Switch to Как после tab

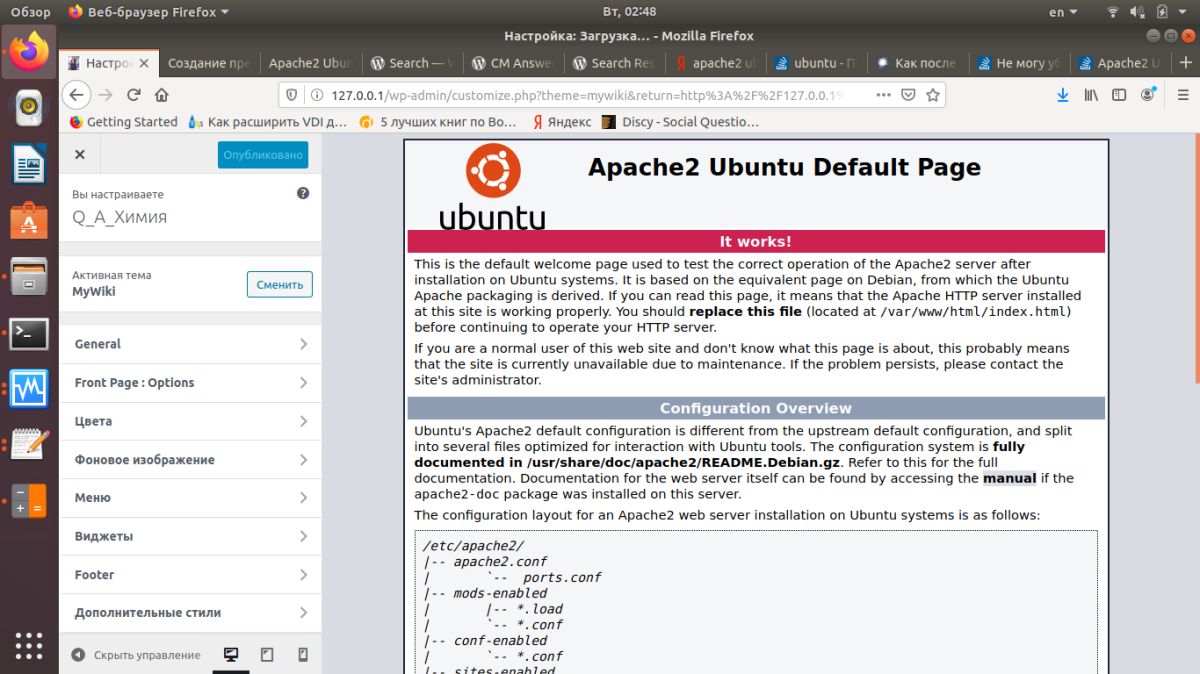coord(918,63)
